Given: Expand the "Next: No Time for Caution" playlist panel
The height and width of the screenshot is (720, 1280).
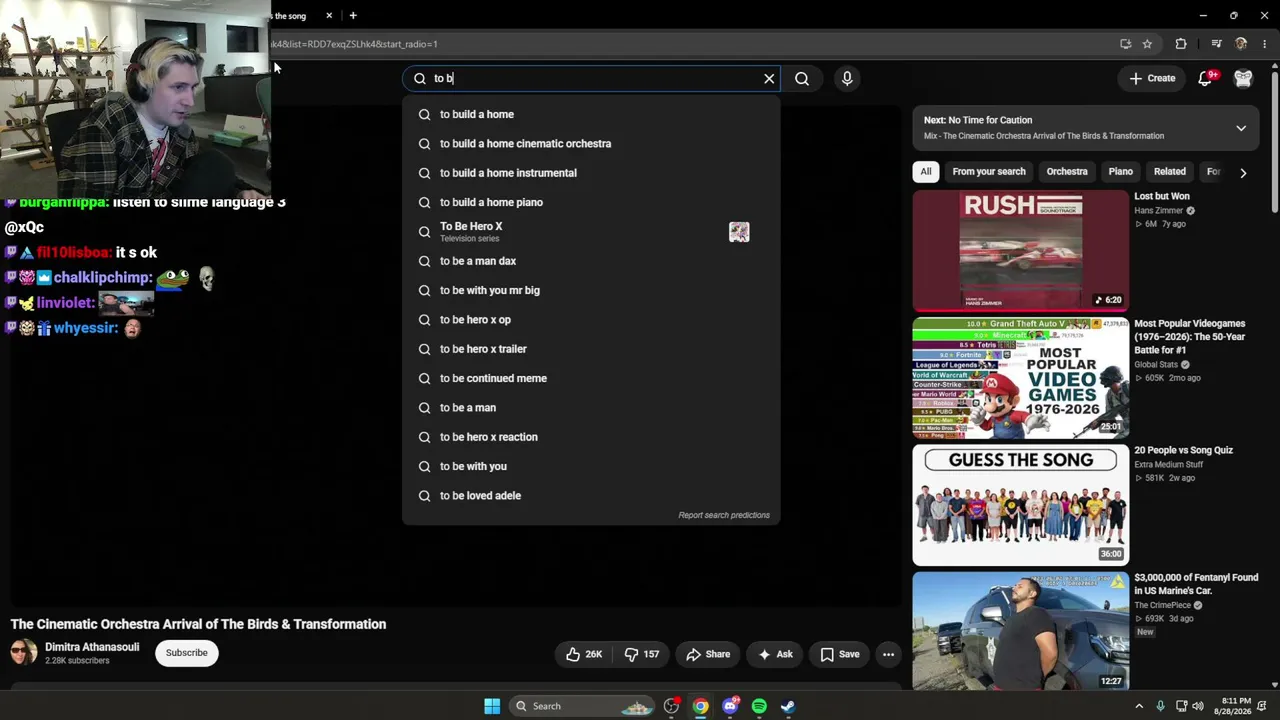Looking at the screenshot, I should pyautogui.click(x=1241, y=128).
